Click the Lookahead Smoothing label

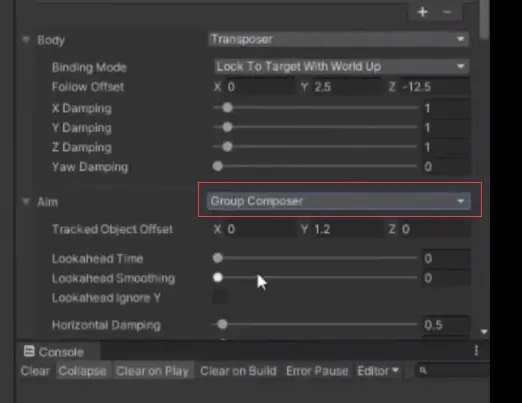pyautogui.click(x=113, y=278)
